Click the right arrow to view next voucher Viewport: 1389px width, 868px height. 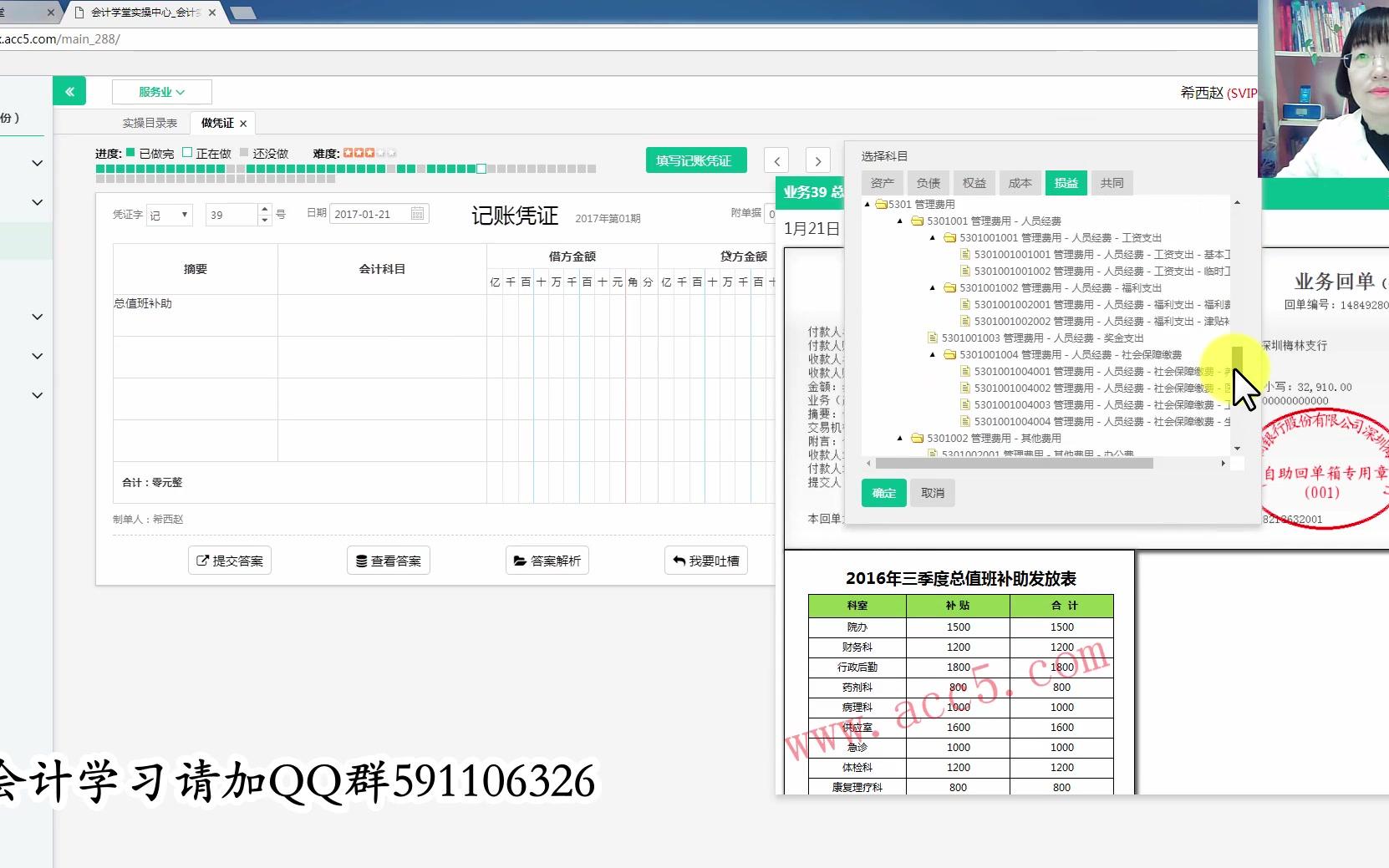(817, 160)
